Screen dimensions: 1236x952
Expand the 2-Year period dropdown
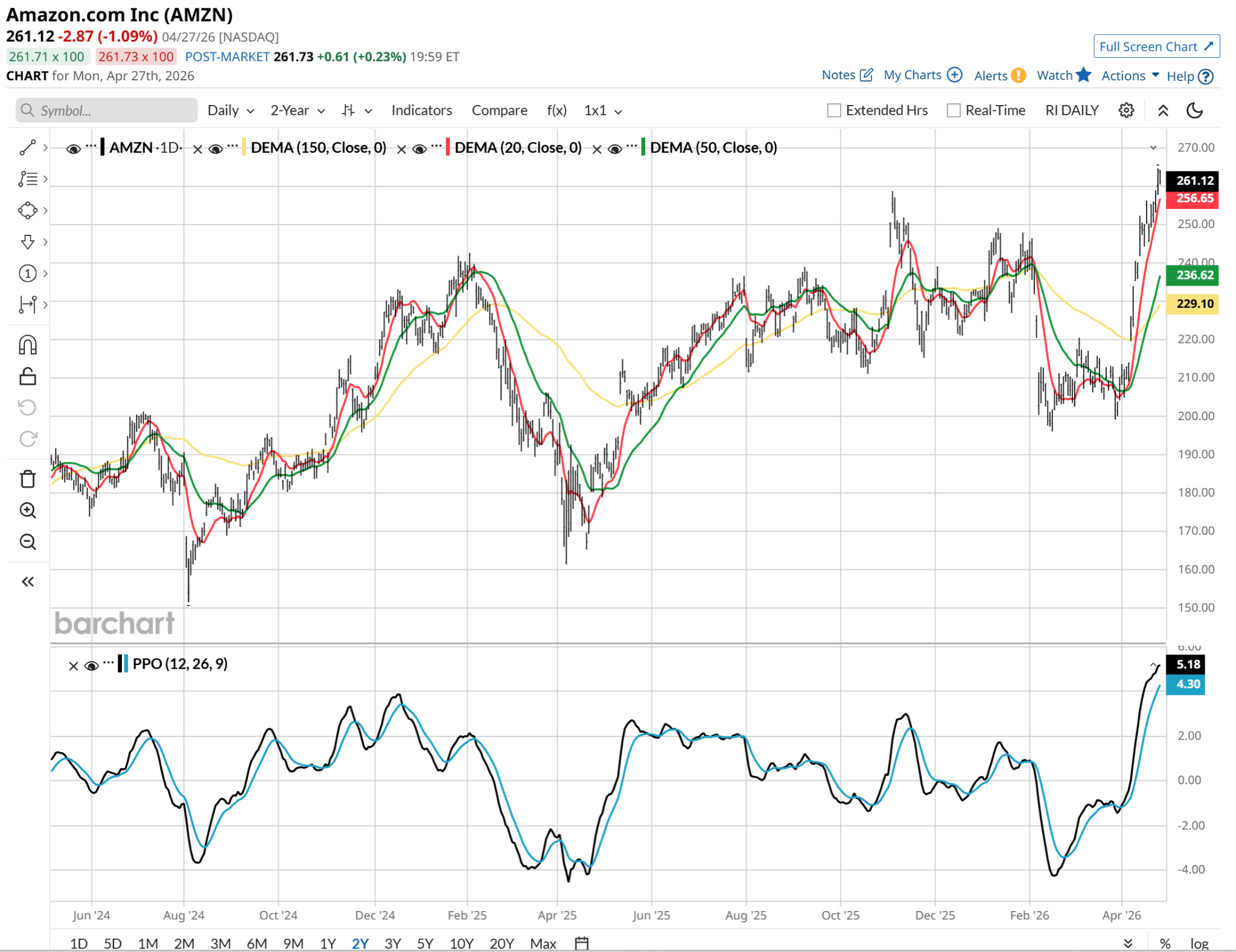[x=298, y=110]
